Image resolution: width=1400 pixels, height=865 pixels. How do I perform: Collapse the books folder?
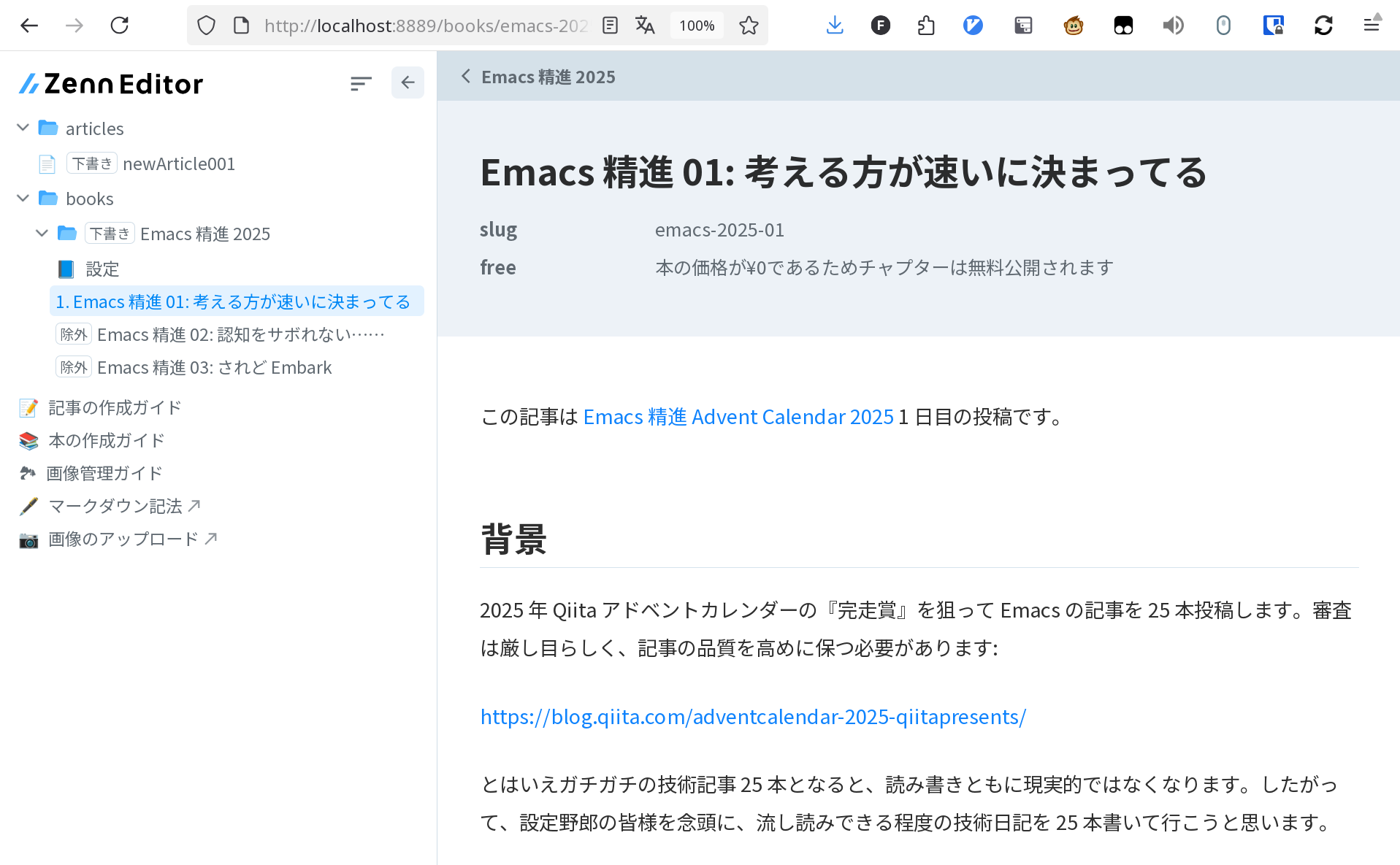[x=23, y=198]
